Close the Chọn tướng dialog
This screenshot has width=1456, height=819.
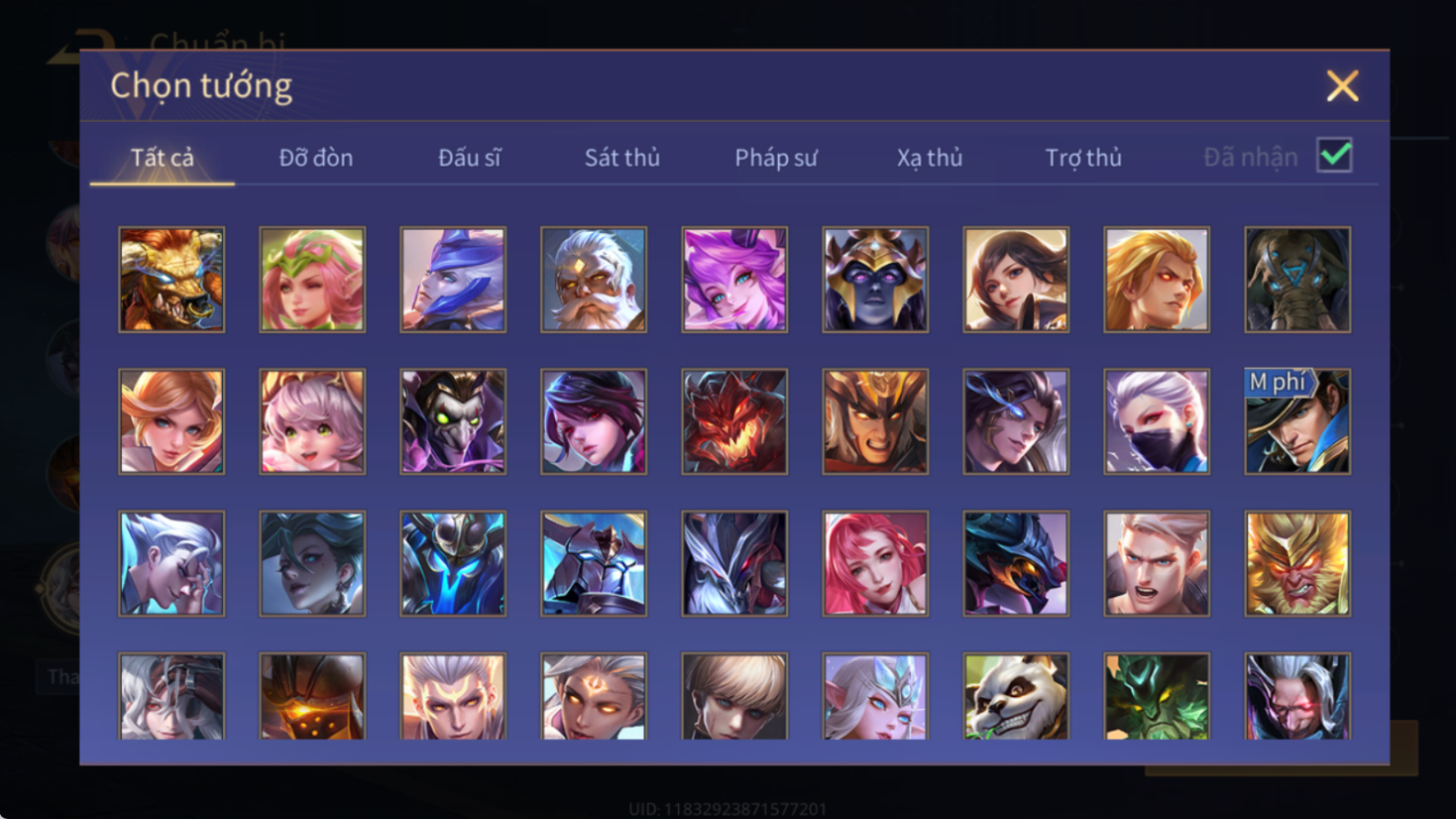tap(1342, 86)
